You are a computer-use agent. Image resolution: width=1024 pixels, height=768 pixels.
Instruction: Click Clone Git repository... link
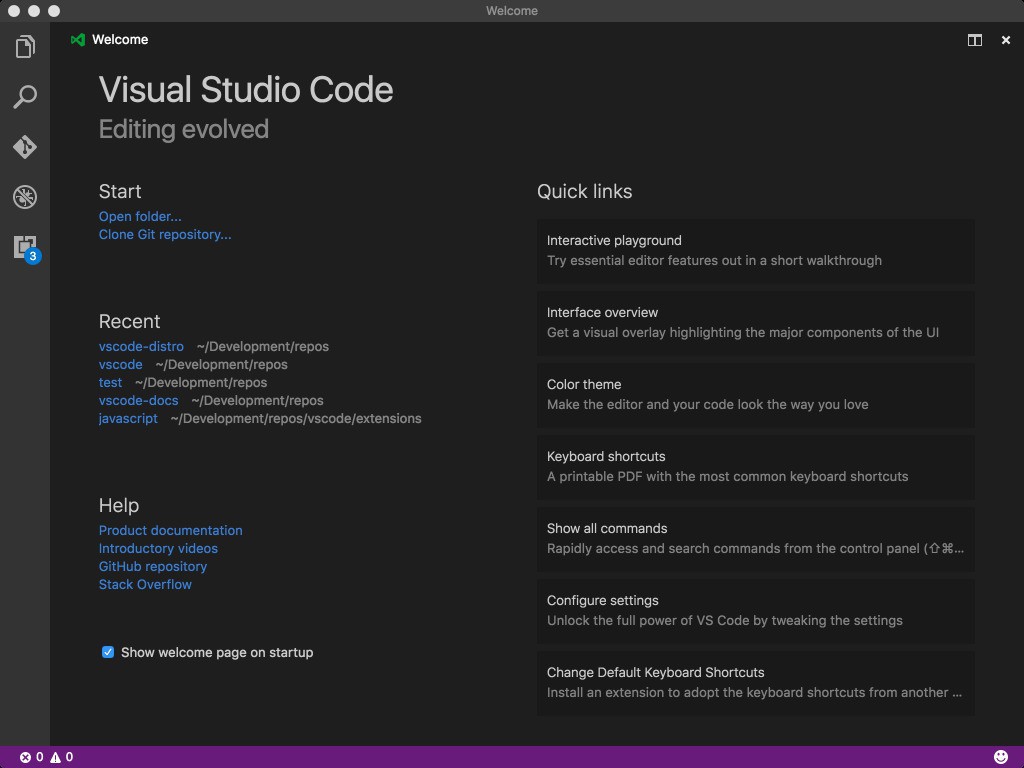point(165,234)
